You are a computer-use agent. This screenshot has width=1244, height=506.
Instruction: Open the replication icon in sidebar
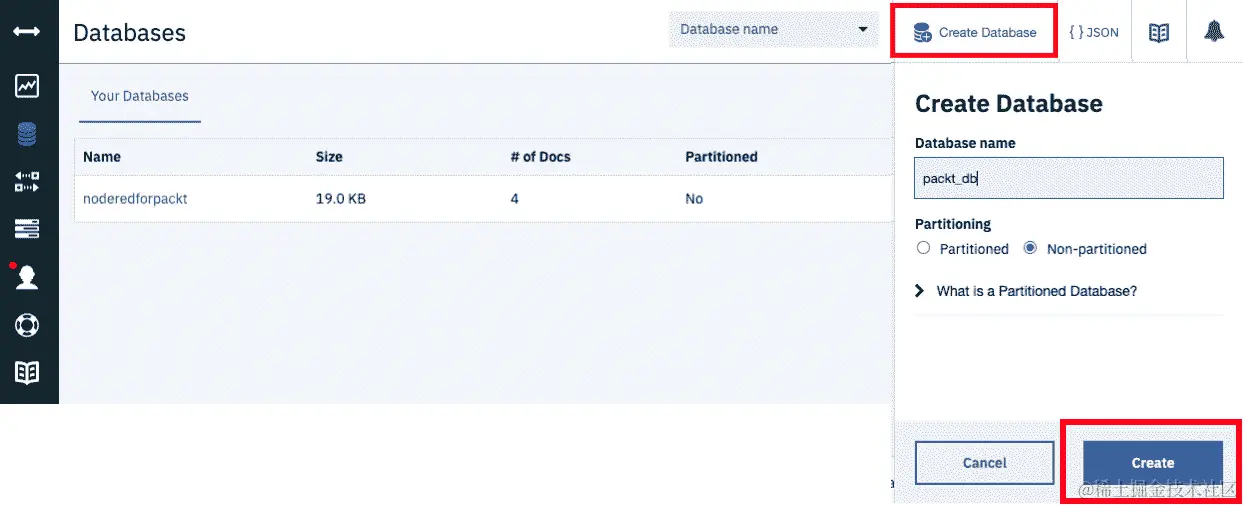27,182
